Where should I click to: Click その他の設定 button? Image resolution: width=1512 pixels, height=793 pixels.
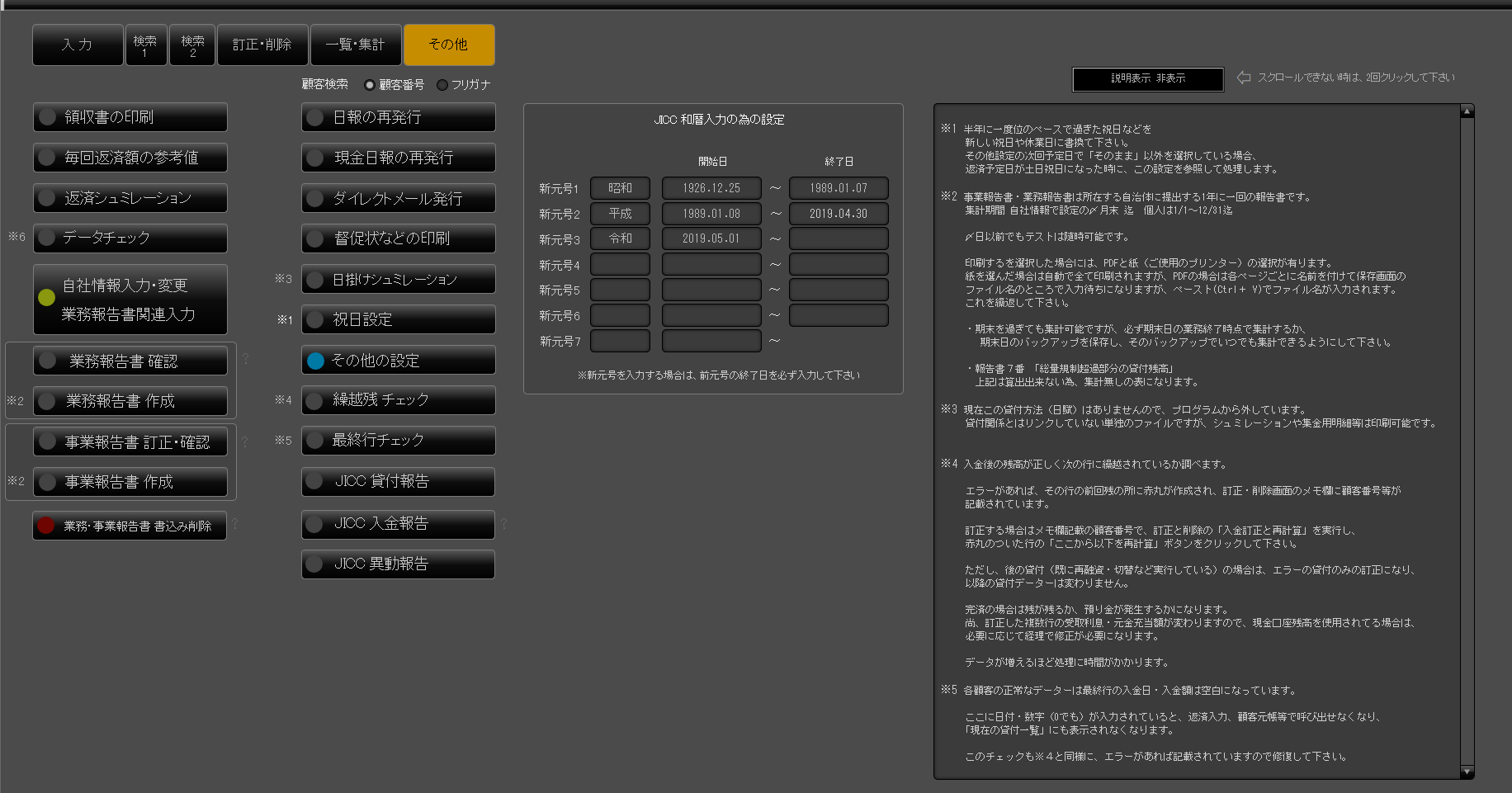click(399, 360)
